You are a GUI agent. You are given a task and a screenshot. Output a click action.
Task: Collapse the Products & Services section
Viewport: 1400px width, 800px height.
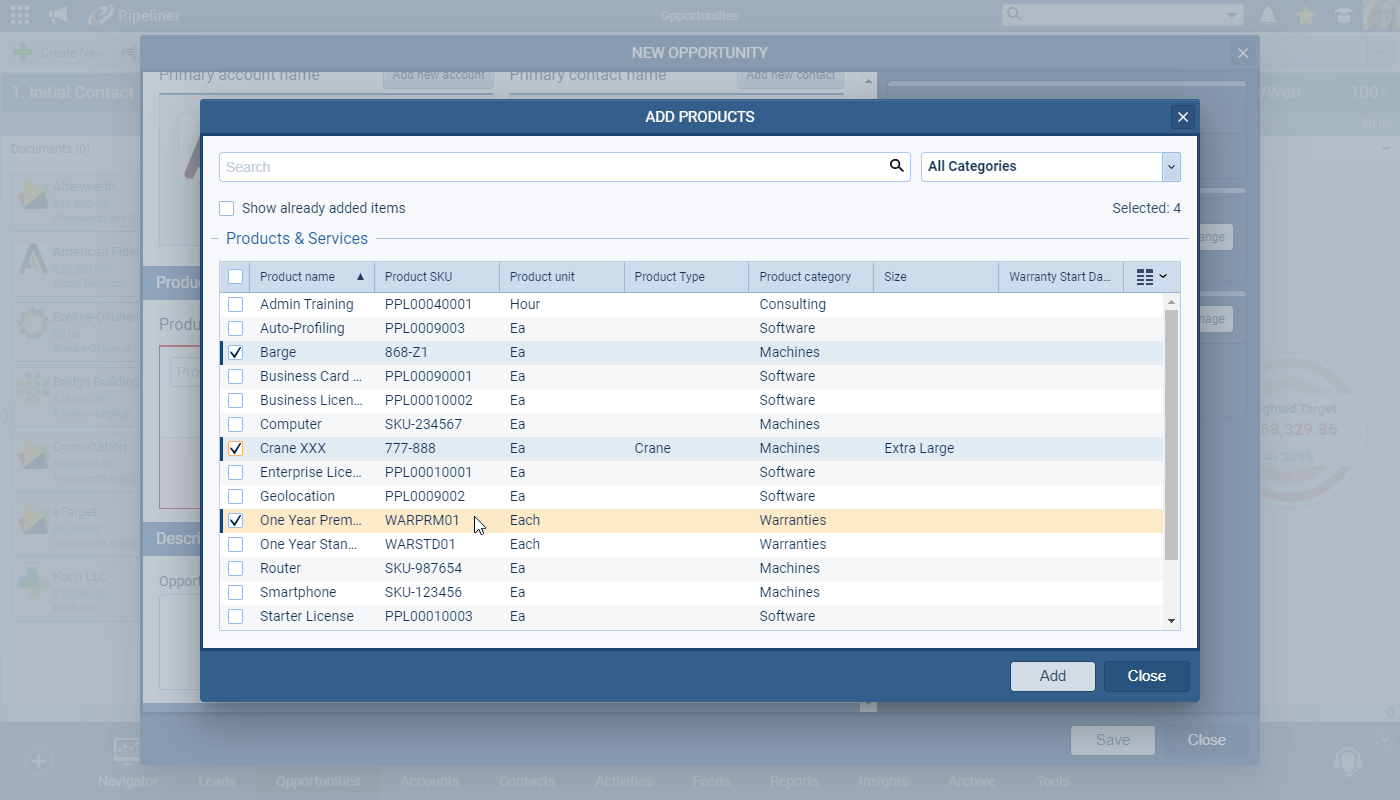click(215, 239)
